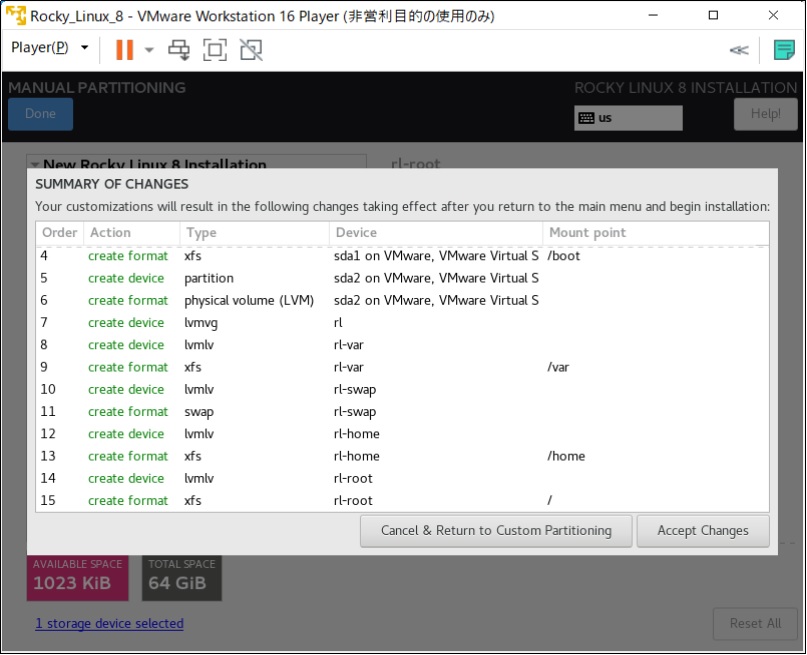Open the Player menu dropdown arrow
The height and width of the screenshot is (655, 807).
point(85,47)
